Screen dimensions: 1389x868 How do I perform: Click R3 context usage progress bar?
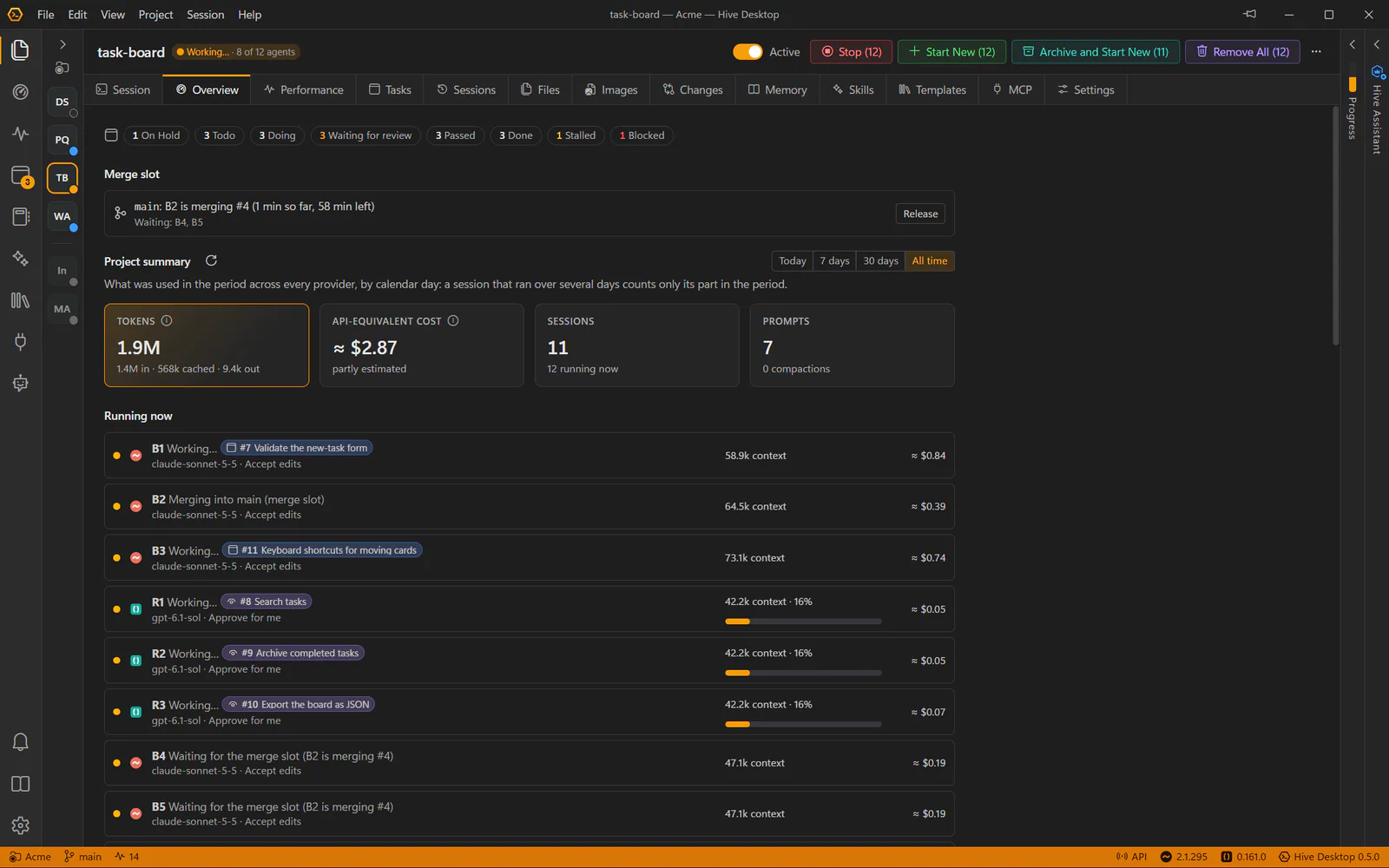[x=803, y=724]
